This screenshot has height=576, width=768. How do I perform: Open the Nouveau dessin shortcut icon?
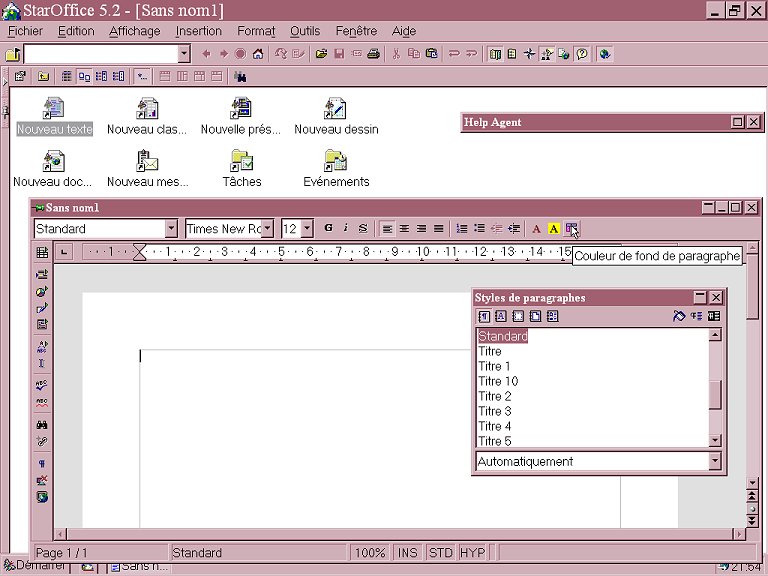336,108
